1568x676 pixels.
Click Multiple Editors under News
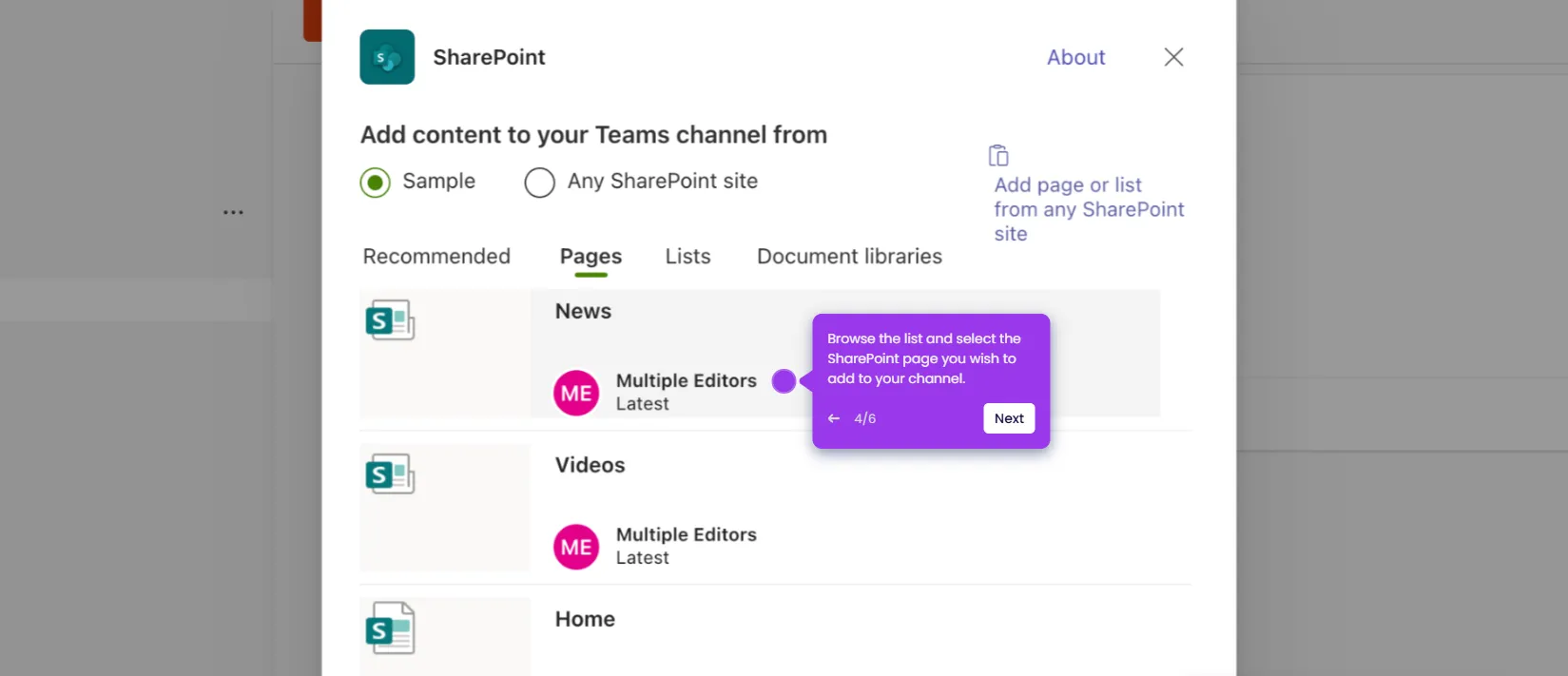pyautogui.click(x=686, y=380)
